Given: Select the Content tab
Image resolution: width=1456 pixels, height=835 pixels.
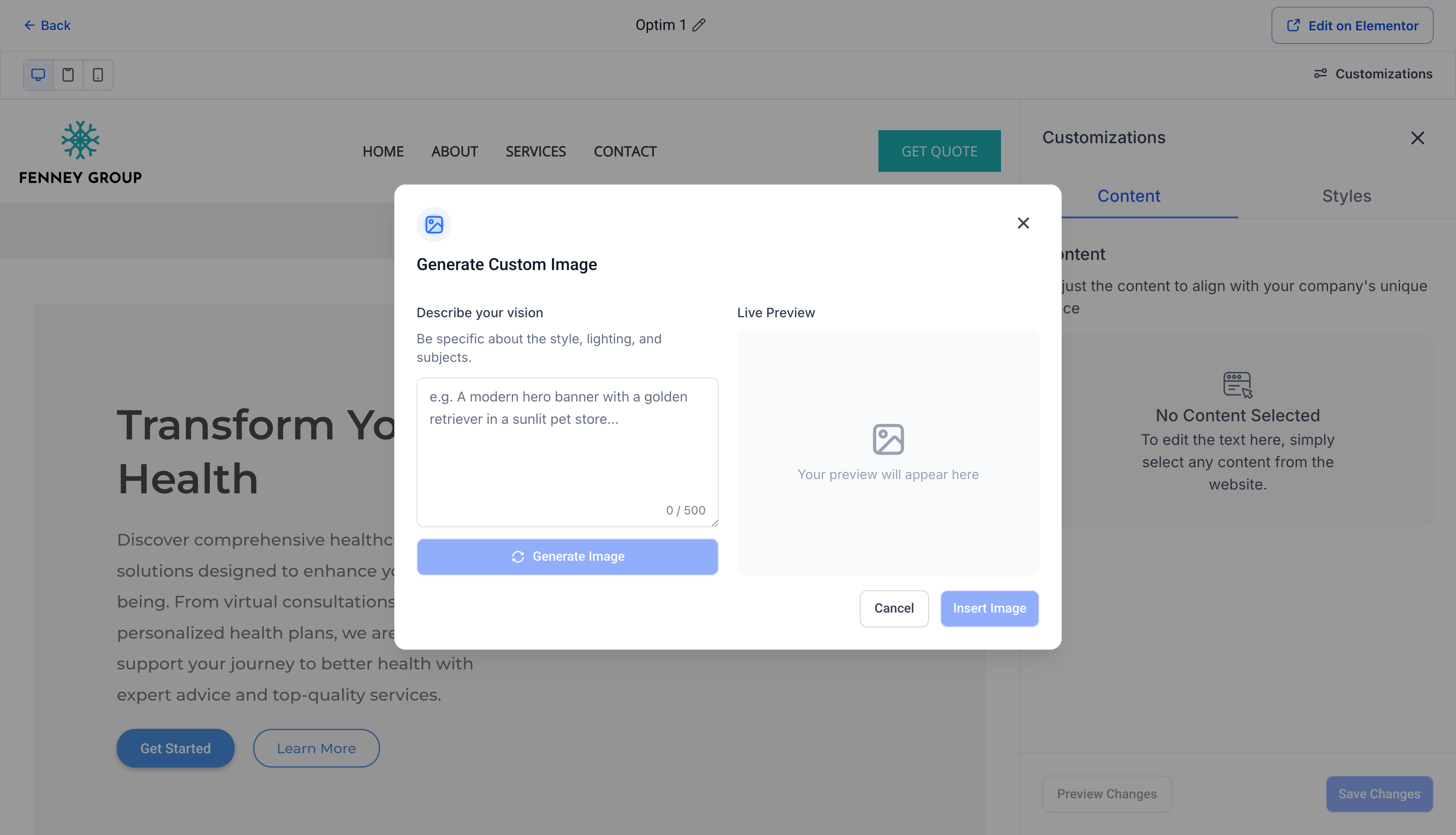Looking at the screenshot, I should point(1129,196).
